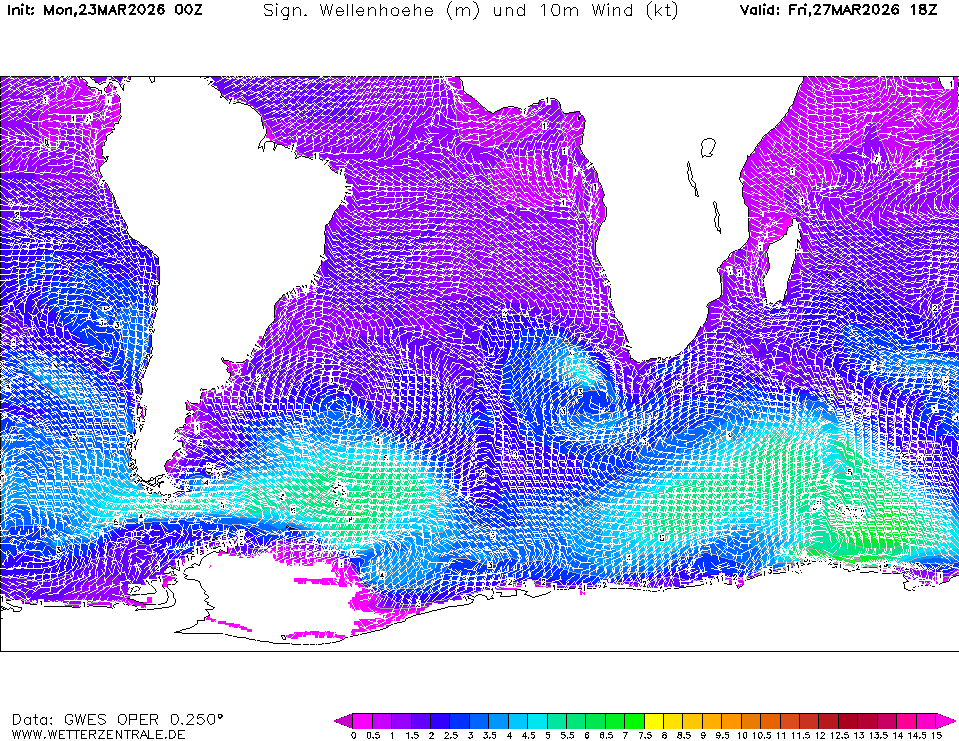Pick the cyan 4.5–5 m legend swatch

point(538,720)
